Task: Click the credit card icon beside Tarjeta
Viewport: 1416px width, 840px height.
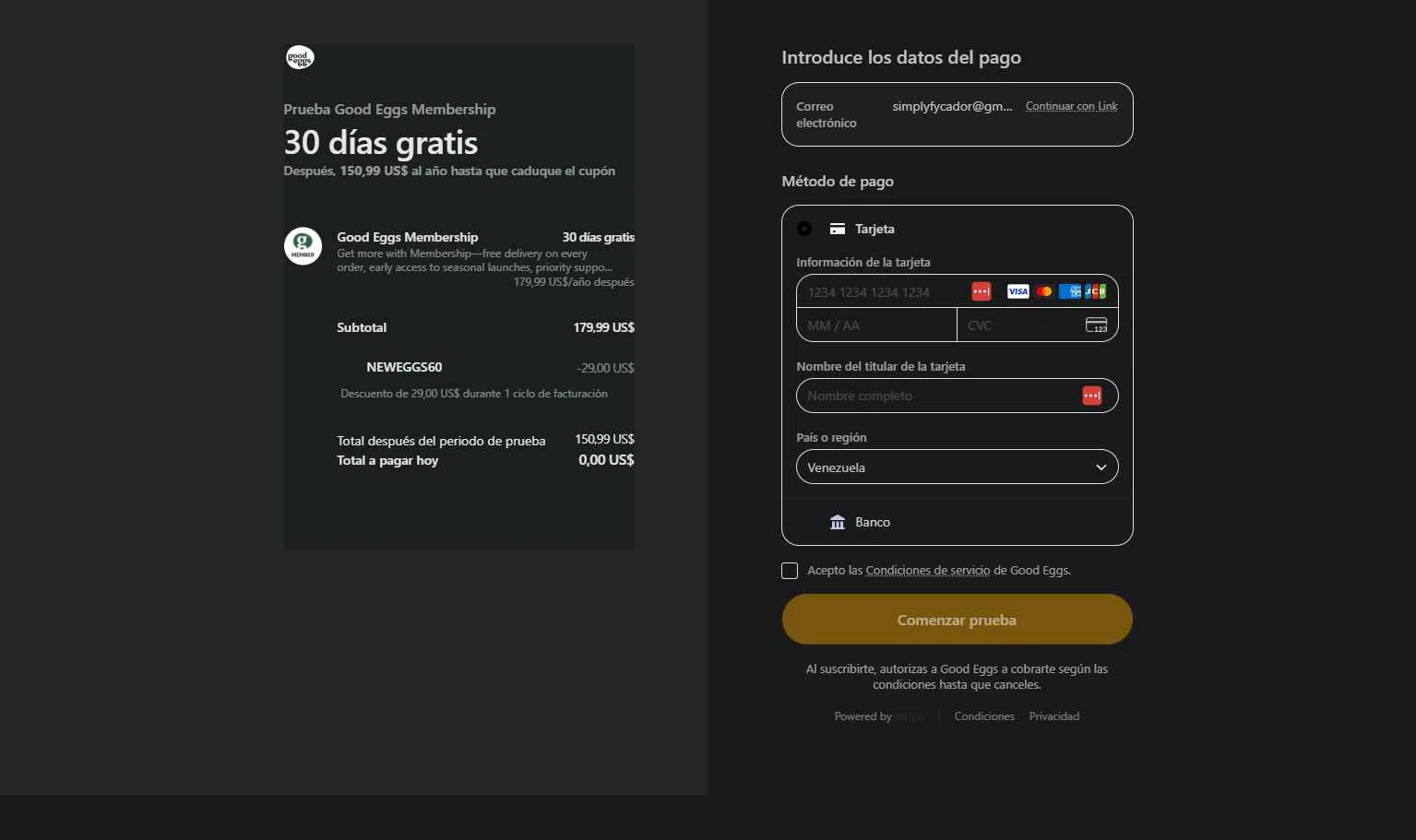Action: pos(838,229)
